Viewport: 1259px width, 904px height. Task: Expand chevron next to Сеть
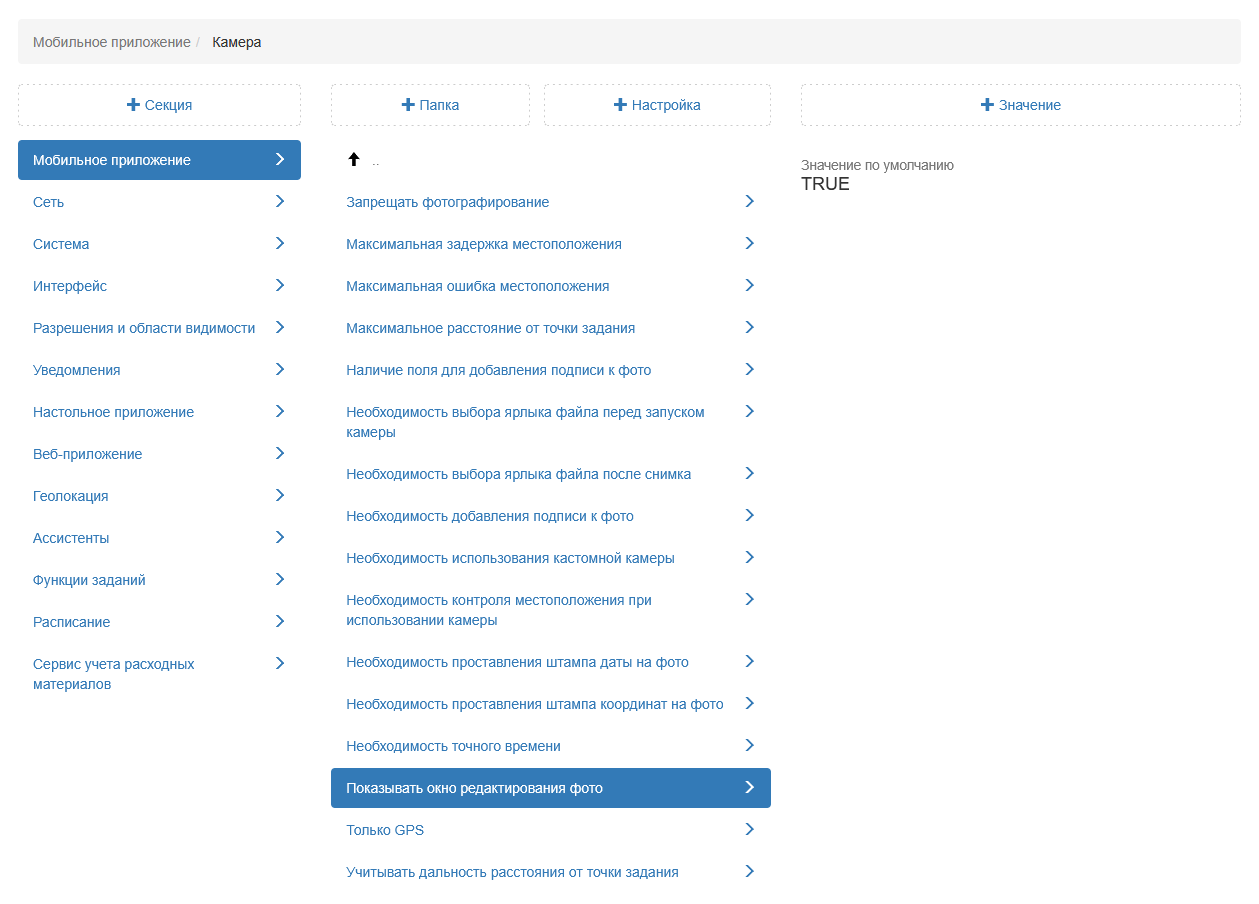[x=279, y=202]
